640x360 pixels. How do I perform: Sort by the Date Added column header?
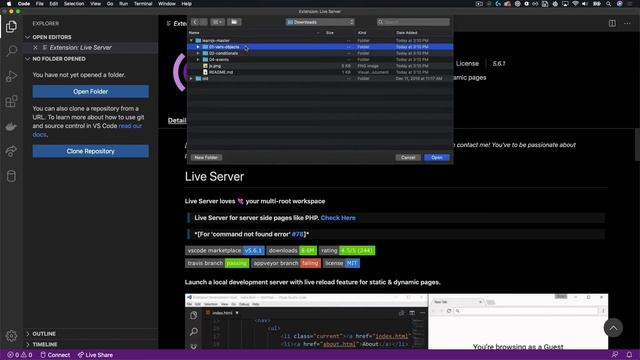point(407,33)
